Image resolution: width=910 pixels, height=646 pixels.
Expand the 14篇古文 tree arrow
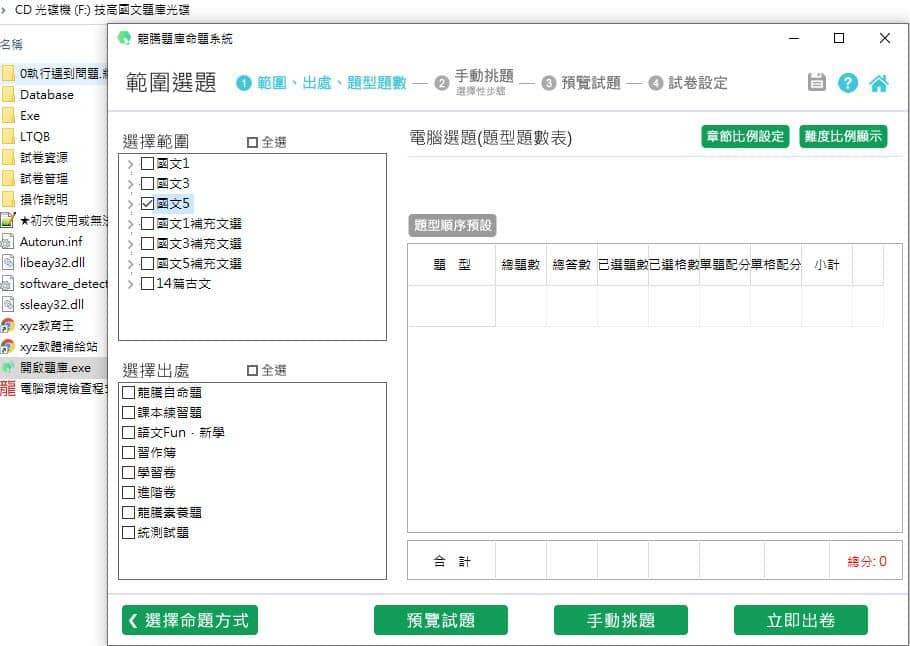(x=131, y=284)
